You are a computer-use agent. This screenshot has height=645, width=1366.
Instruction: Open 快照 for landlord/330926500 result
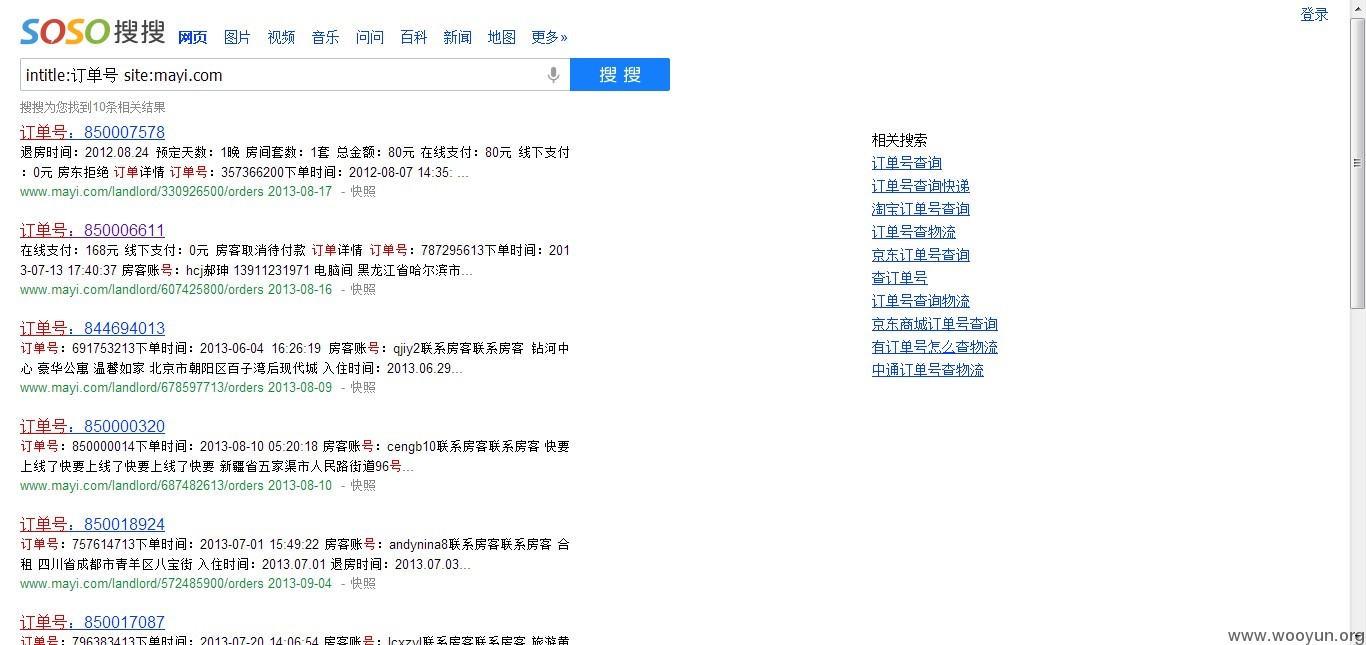pyautogui.click(x=363, y=191)
